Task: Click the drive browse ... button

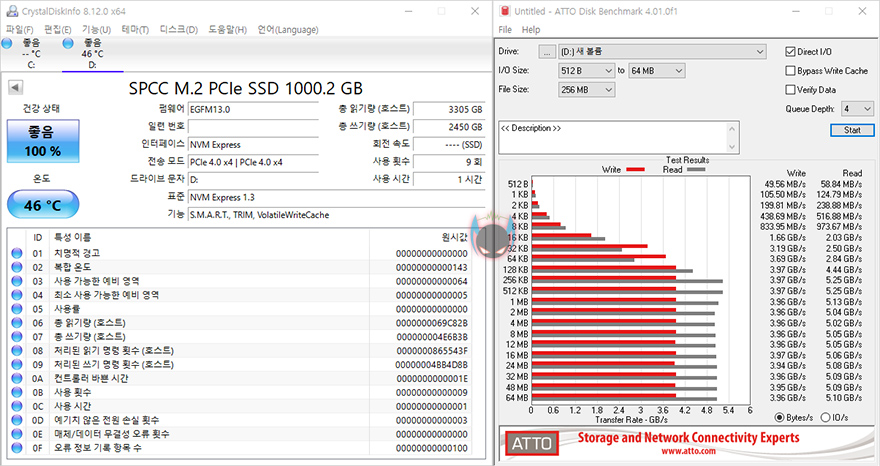Action: pyautogui.click(x=547, y=52)
